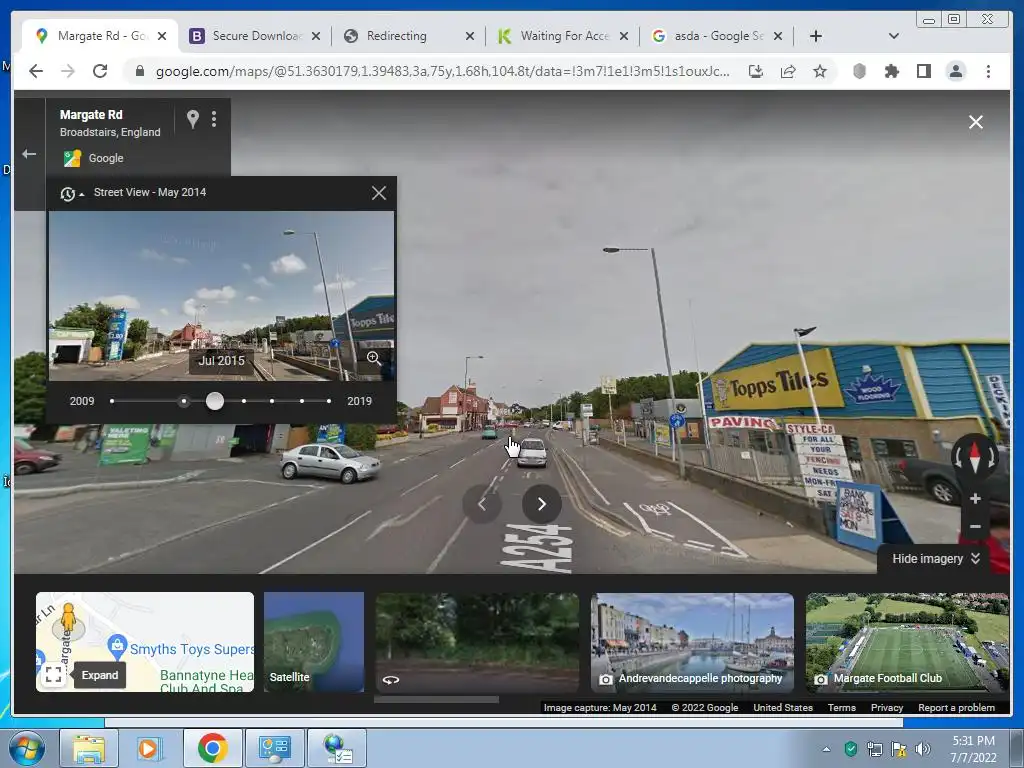Click the shield extension icon

[859, 71]
